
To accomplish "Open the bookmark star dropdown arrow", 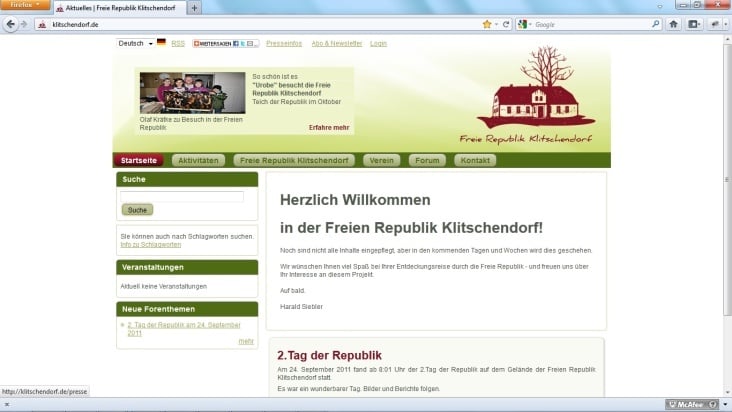I will pyautogui.click(x=496, y=24).
